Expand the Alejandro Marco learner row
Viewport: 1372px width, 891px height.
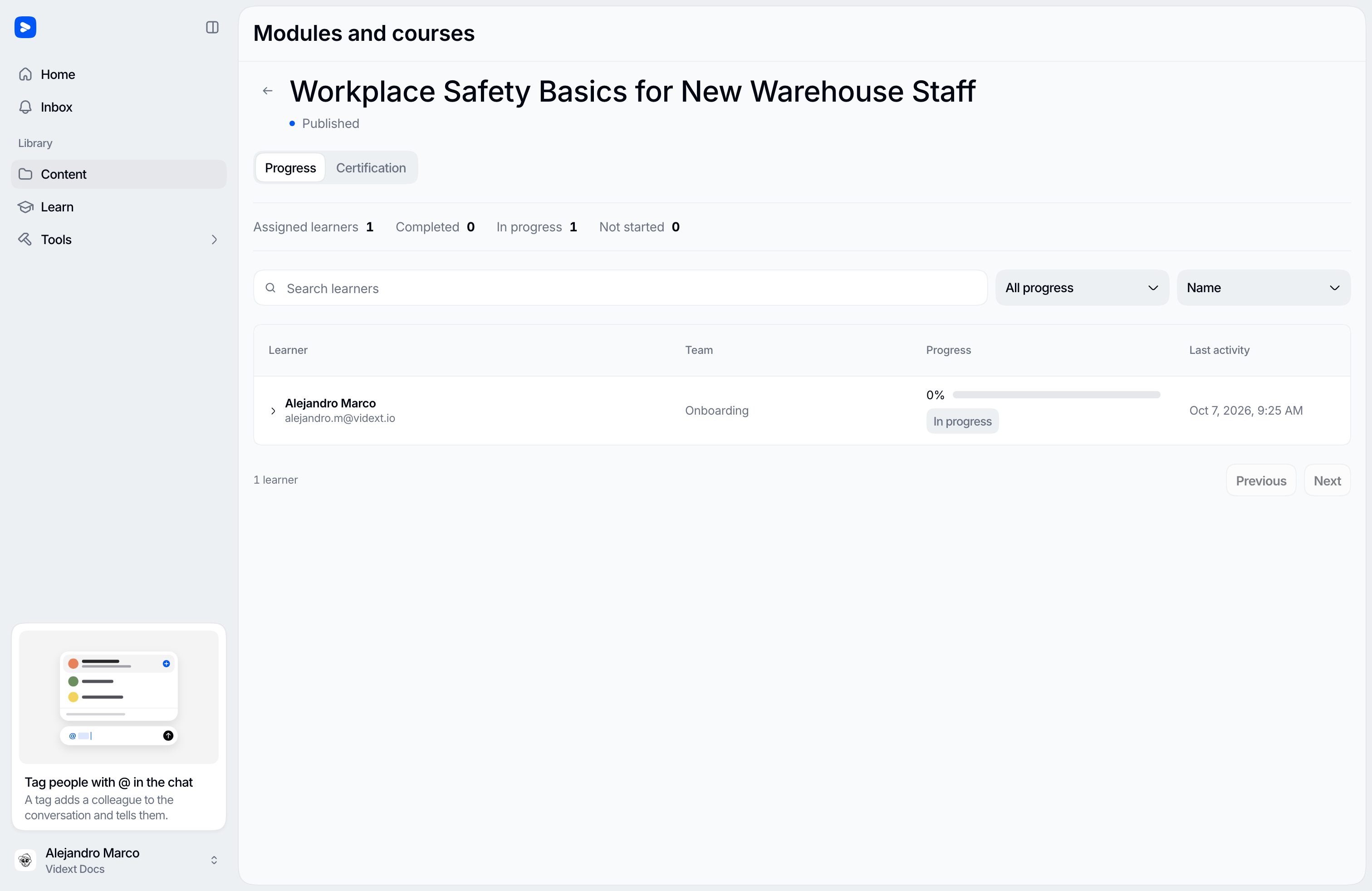coord(273,411)
